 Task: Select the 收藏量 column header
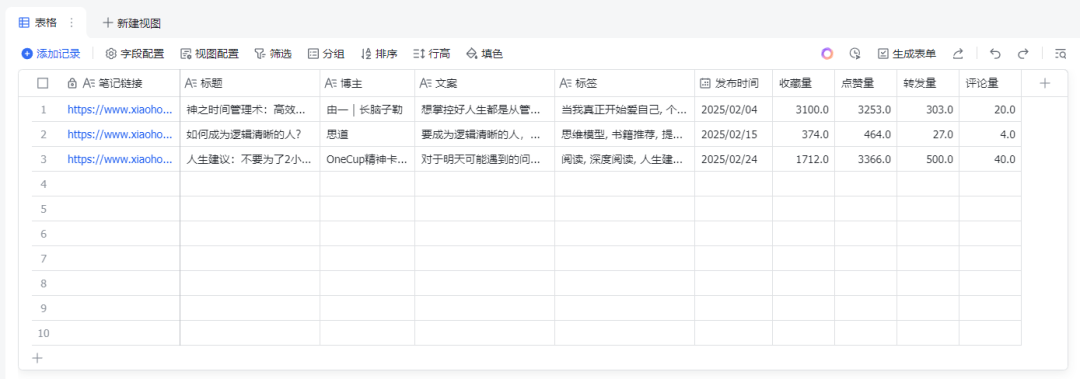pyautogui.click(x=803, y=83)
